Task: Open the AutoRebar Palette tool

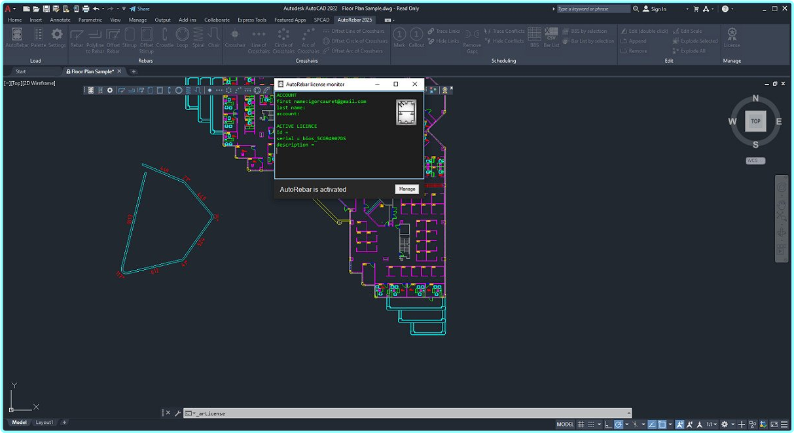Action: pos(38,37)
